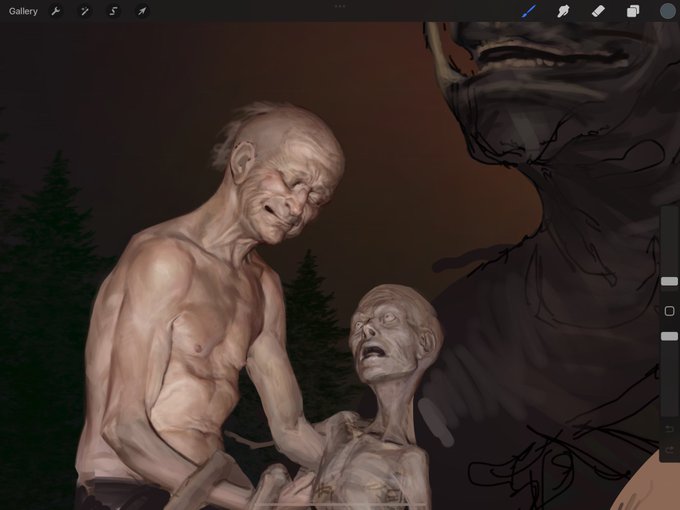This screenshot has height=510, width=680.
Task: Tap the three-dot handle at top center
Action: click(x=340, y=6)
